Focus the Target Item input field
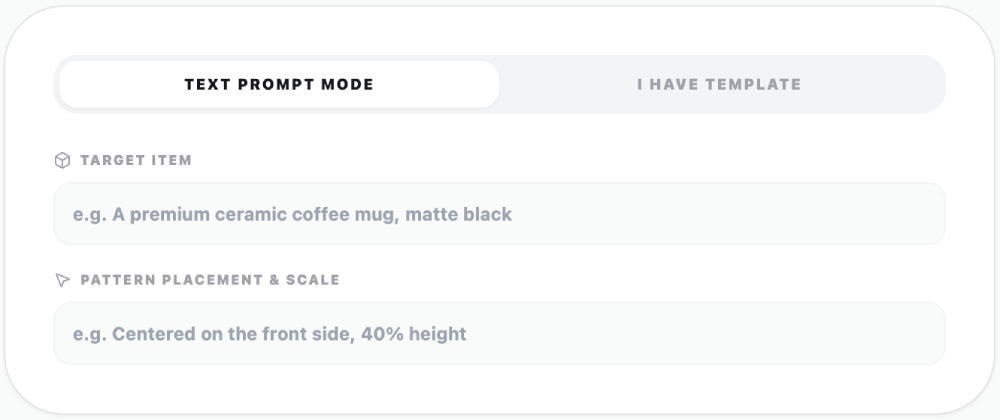Viewport: 1000px width, 420px height. pyautogui.click(x=499, y=214)
